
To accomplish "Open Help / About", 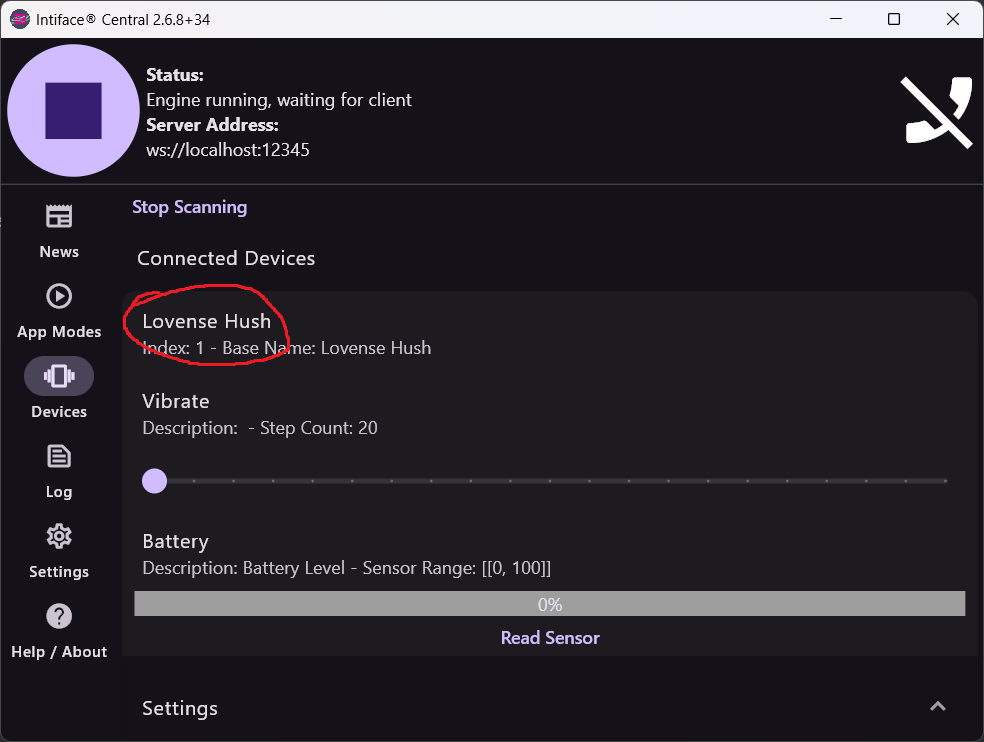I will click(58, 630).
